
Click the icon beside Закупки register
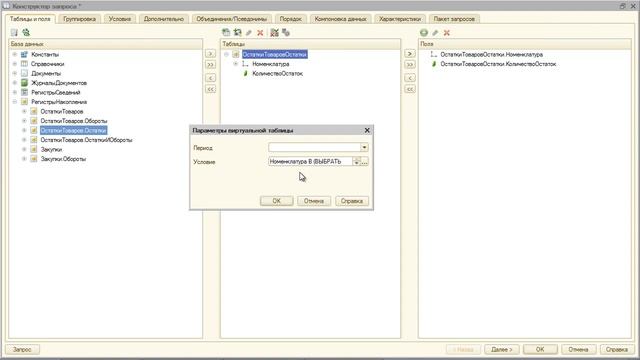coord(34,149)
